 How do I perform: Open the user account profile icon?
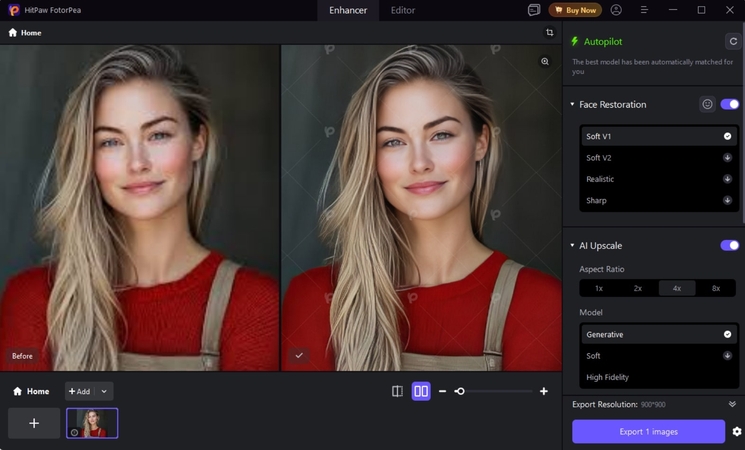[x=616, y=10]
